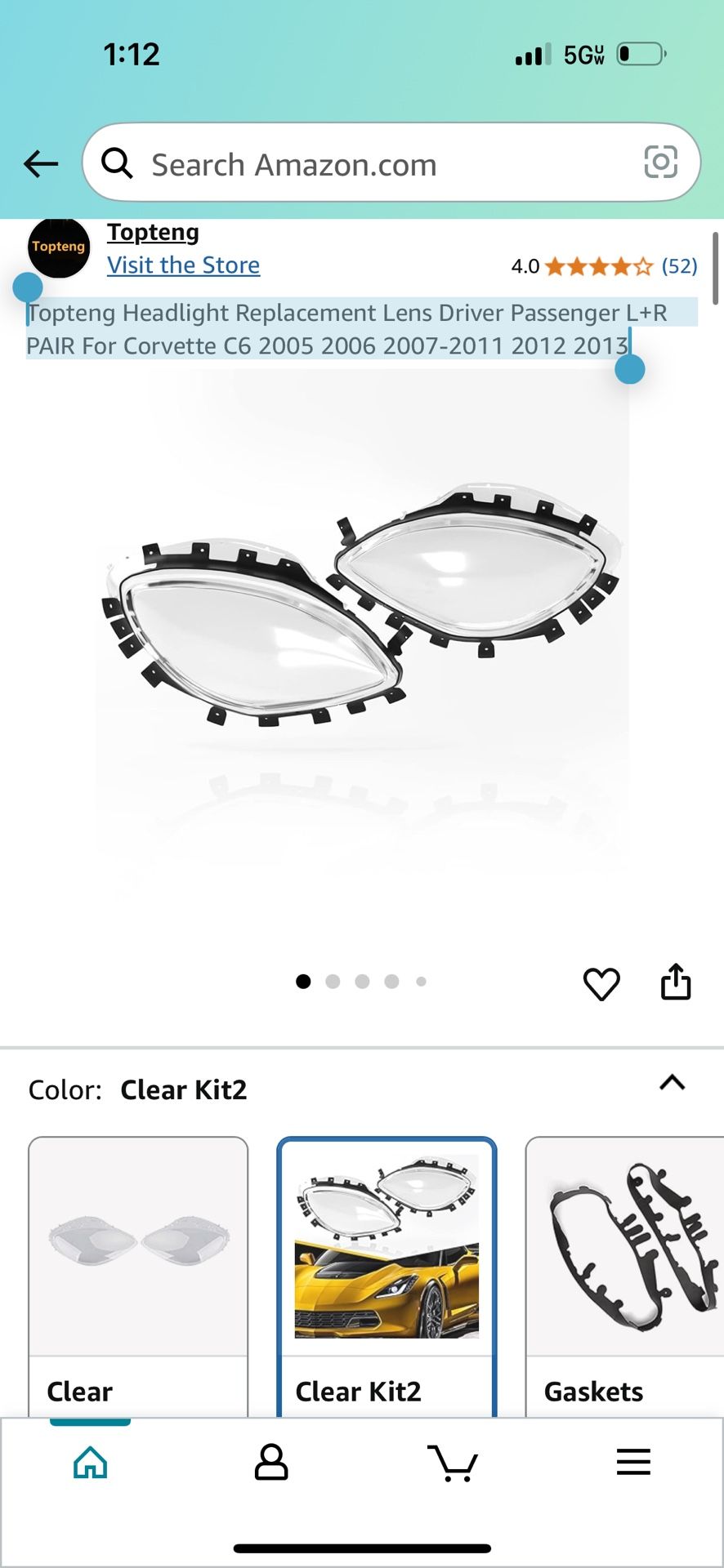Add item to wish list heart

pos(601,983)
